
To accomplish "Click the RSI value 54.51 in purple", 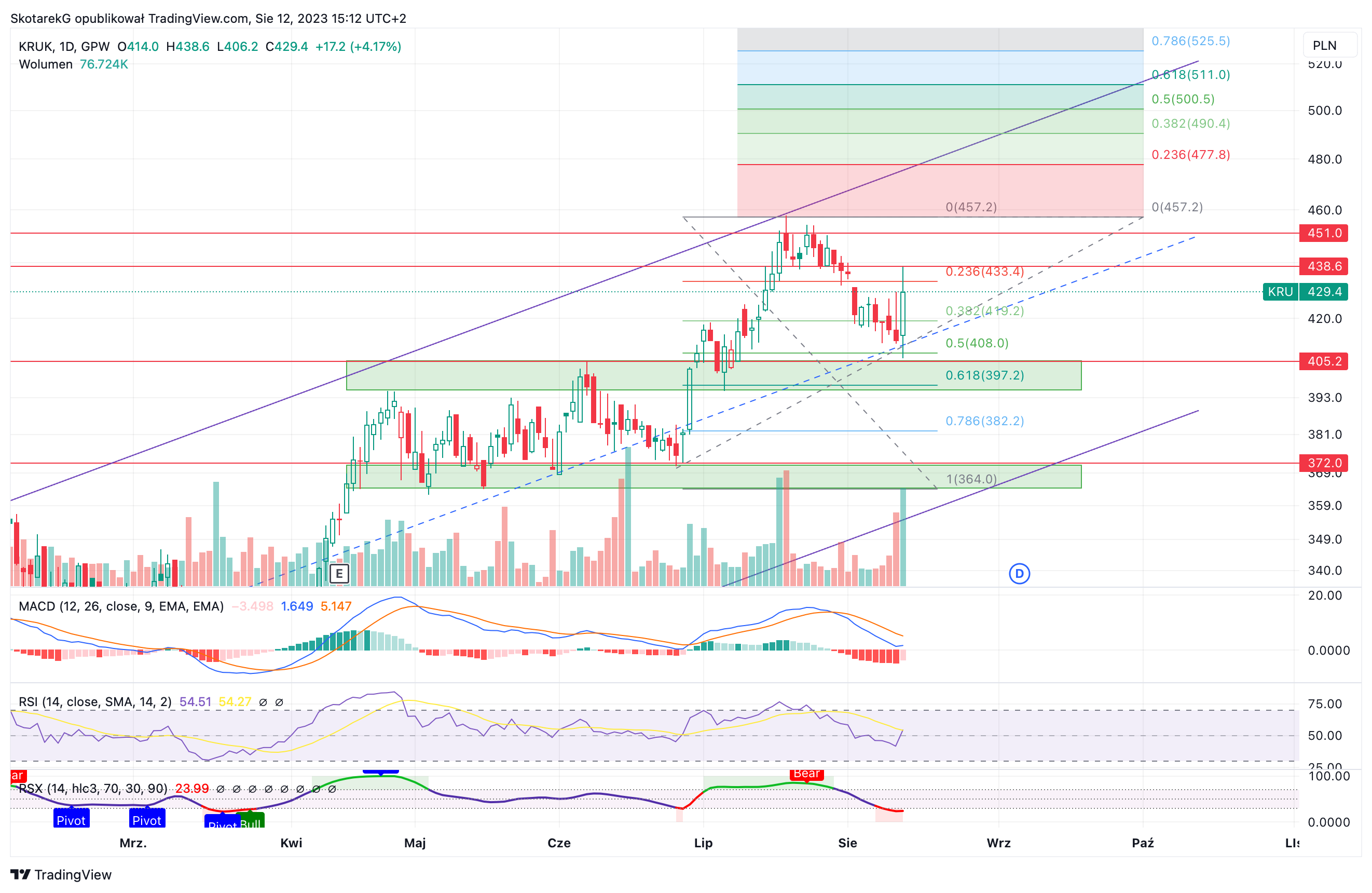I will pos(196,701).
